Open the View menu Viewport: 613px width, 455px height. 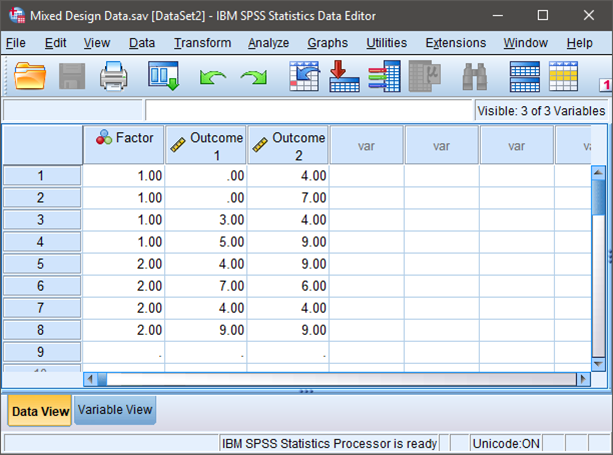97,43
